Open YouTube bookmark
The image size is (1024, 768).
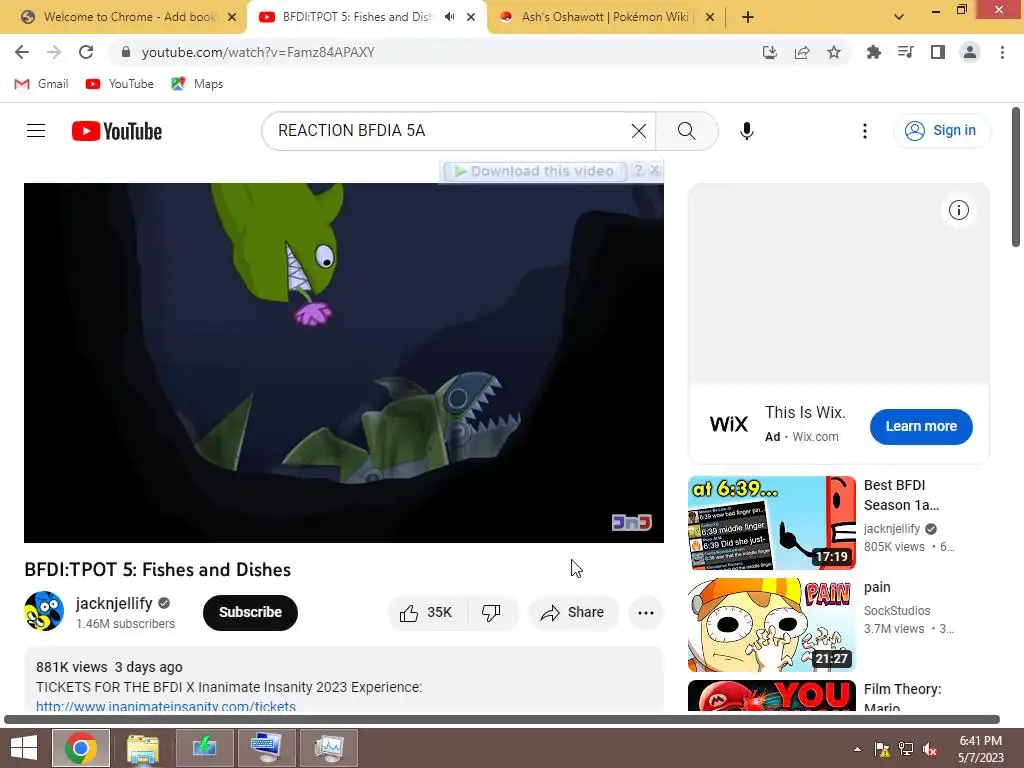click(120, 84)
